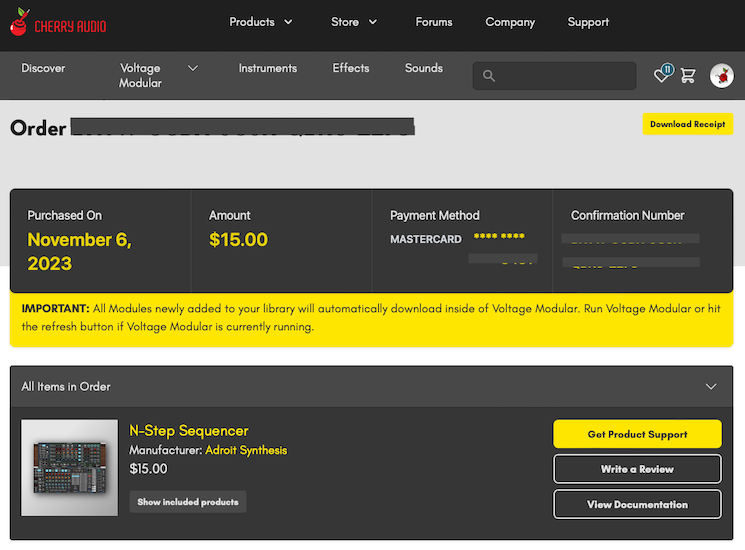Click the $15.00 item price
Image resolution: width=745 pixels, height=550 pixels.
(x=148, y=469)
